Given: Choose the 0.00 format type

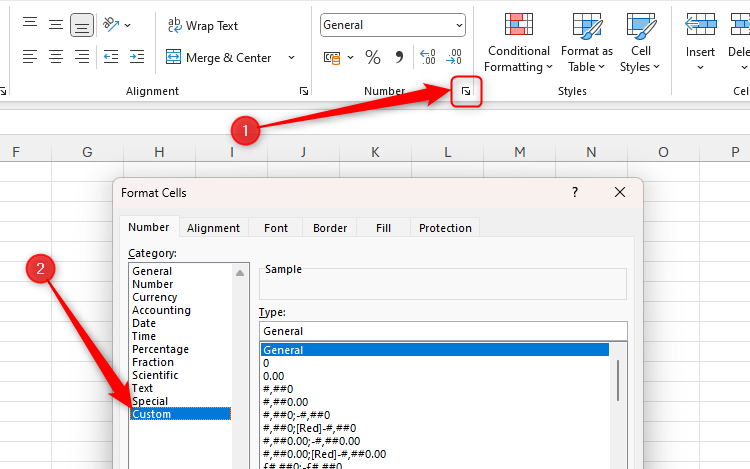Looking at the screenshot, I should click(x=275, y=376).
